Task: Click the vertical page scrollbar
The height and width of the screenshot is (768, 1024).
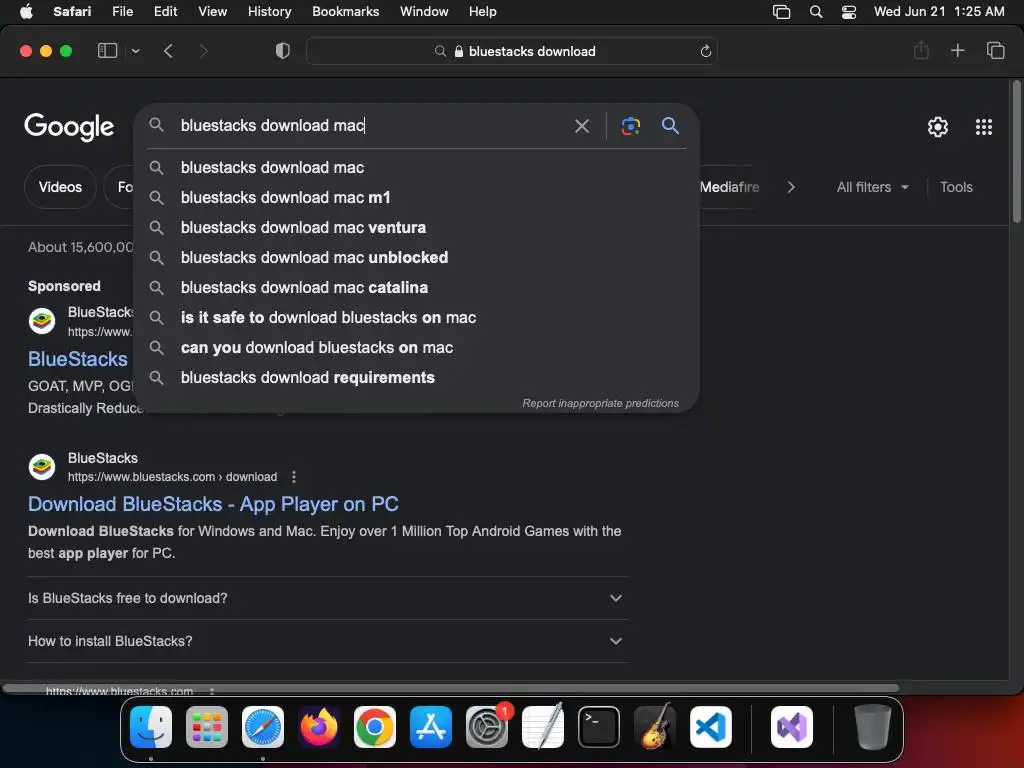Action: point(1017,152)
